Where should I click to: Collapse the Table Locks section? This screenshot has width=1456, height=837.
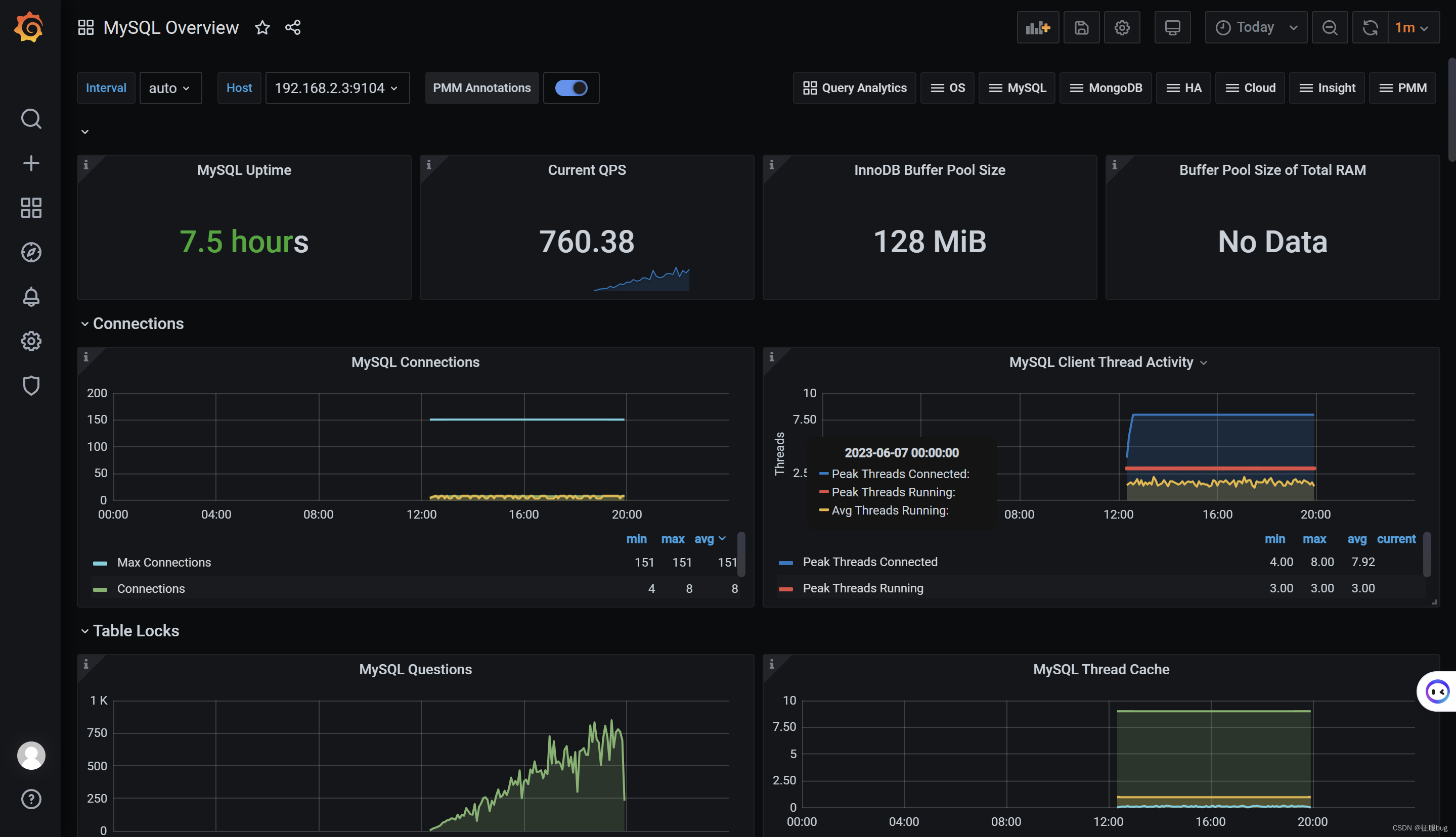(x=83, y=630)
